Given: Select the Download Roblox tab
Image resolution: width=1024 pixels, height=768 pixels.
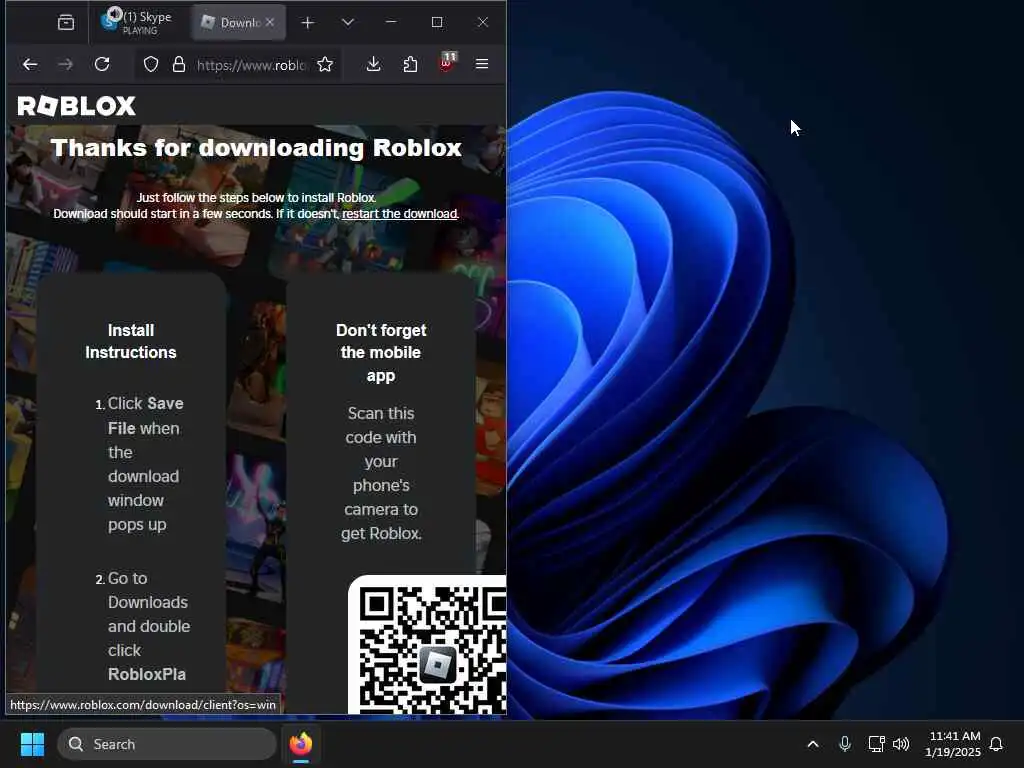Looking at the screenshot, I should [x=239, y=22].
